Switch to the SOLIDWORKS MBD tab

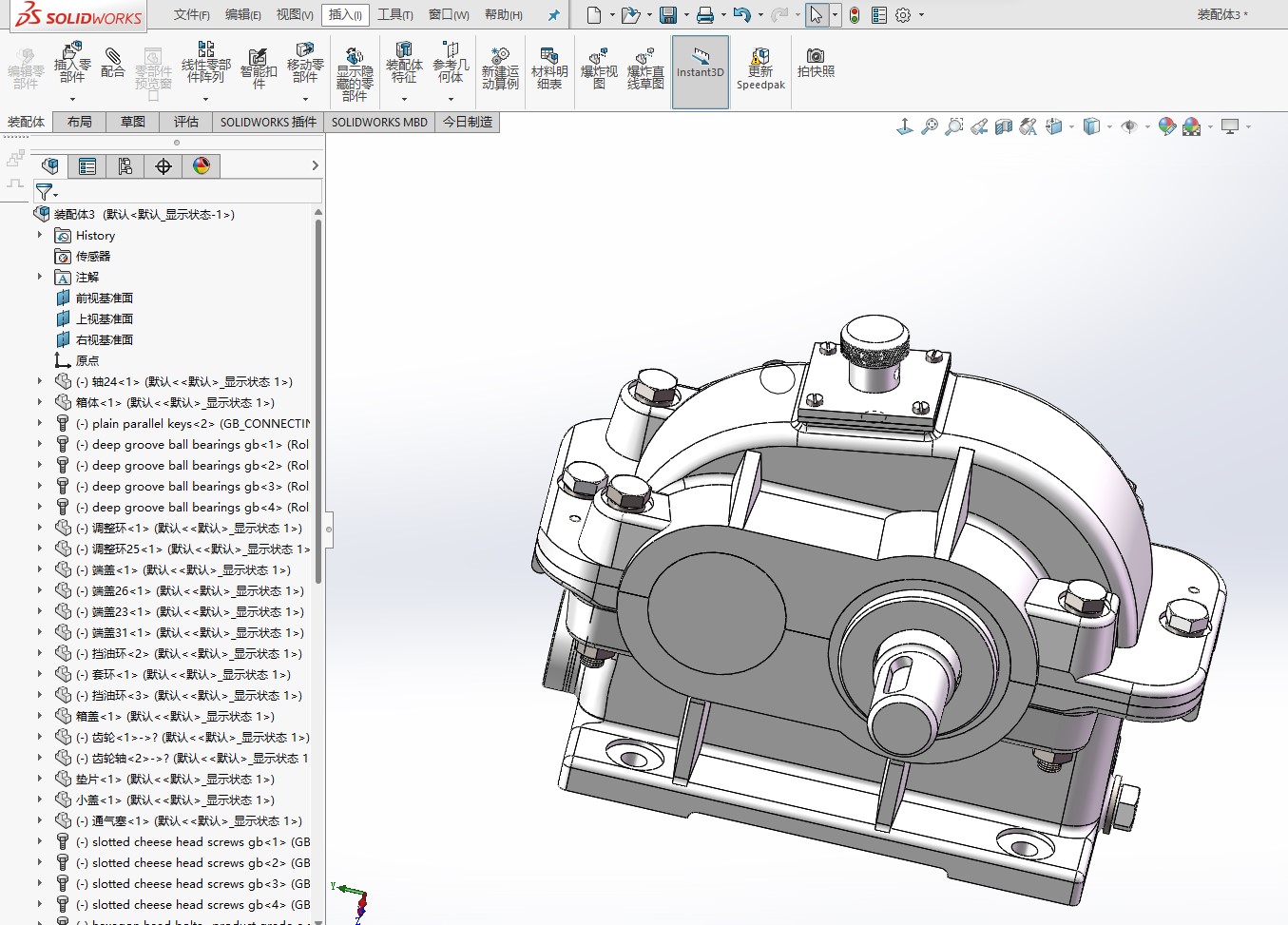click(379, 122)
